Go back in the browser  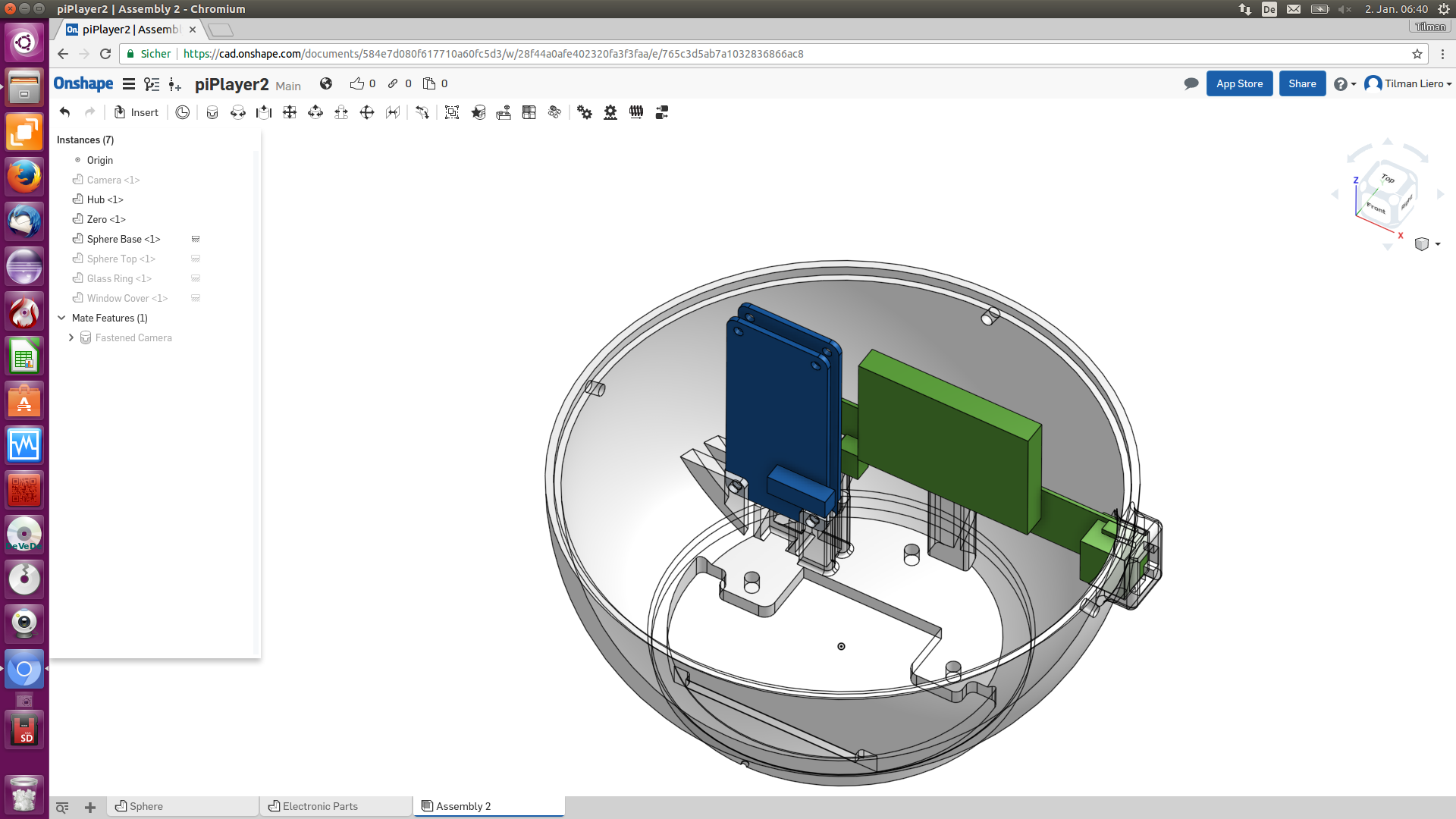(x=63, y=54)
